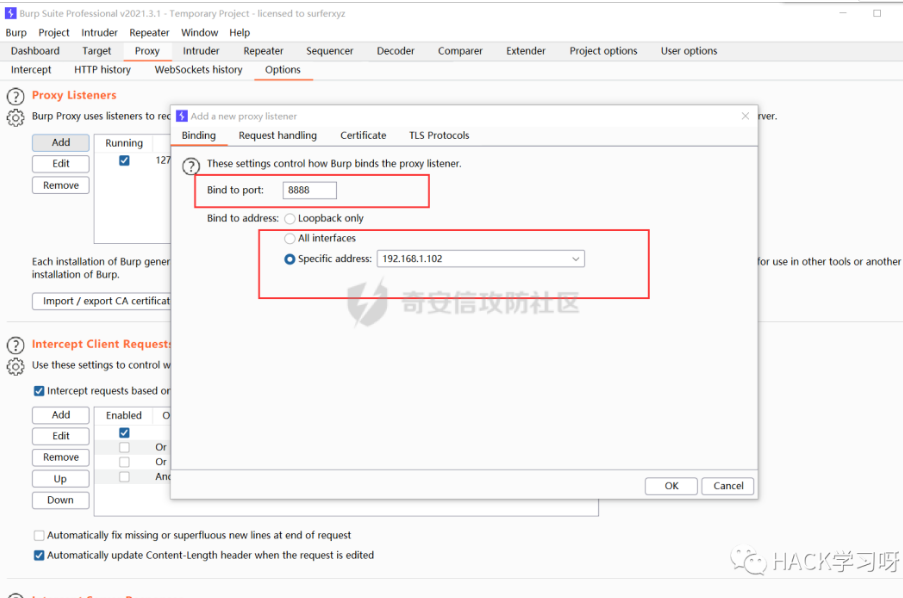Open the Burp menu
Screen dimensions: 903x598
click(16, 33)
